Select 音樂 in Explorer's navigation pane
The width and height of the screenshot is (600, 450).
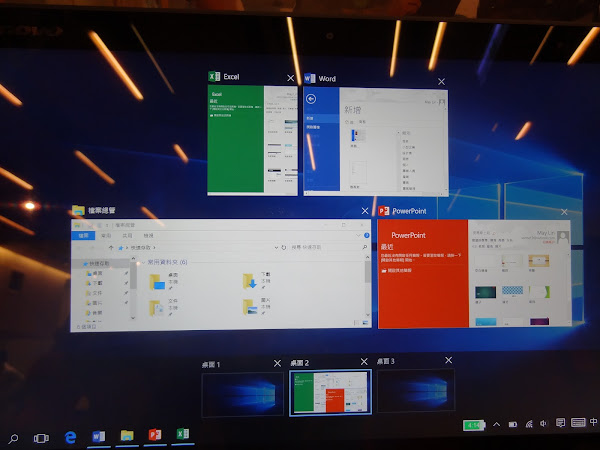[x=97, y=313]
